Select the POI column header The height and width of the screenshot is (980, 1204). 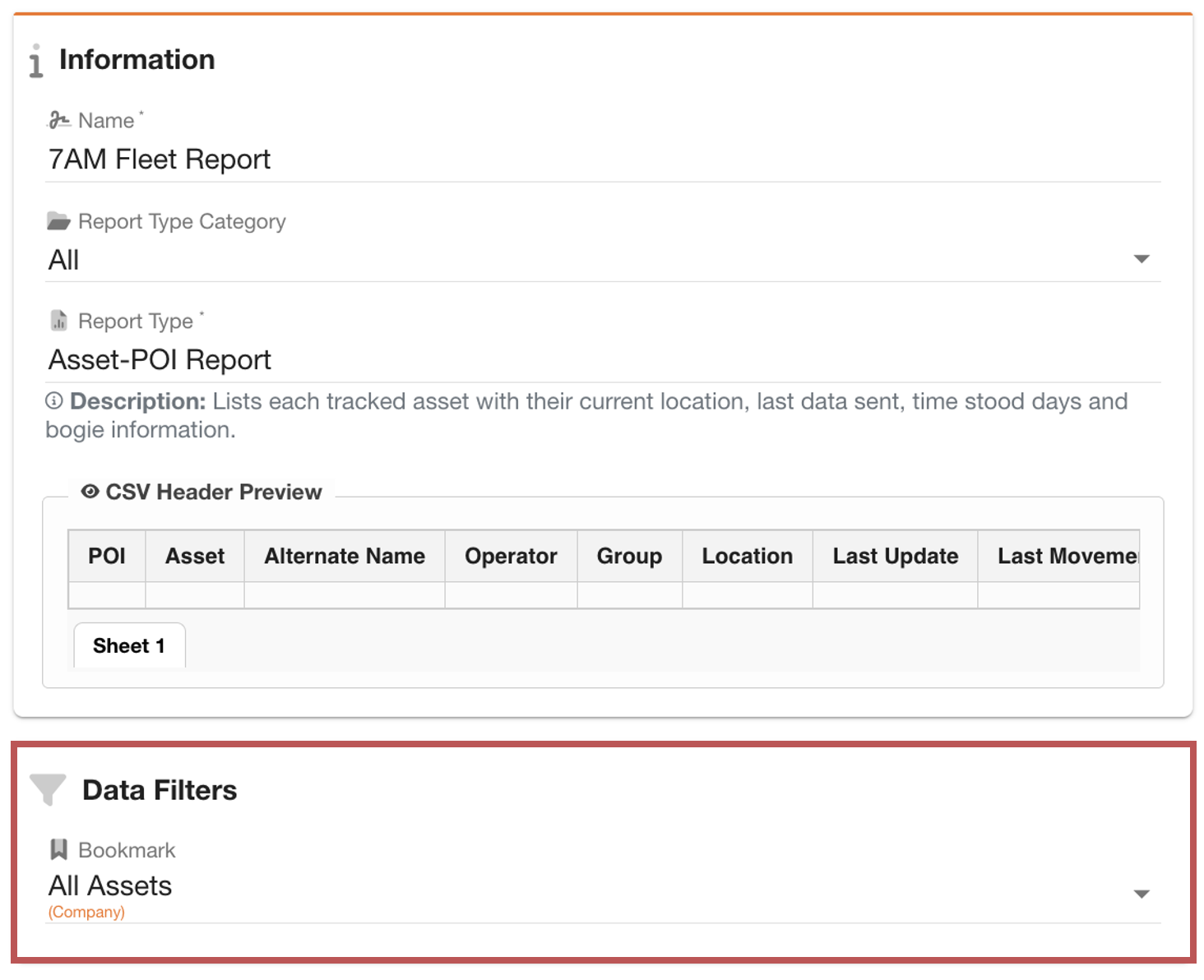point(107,557)
